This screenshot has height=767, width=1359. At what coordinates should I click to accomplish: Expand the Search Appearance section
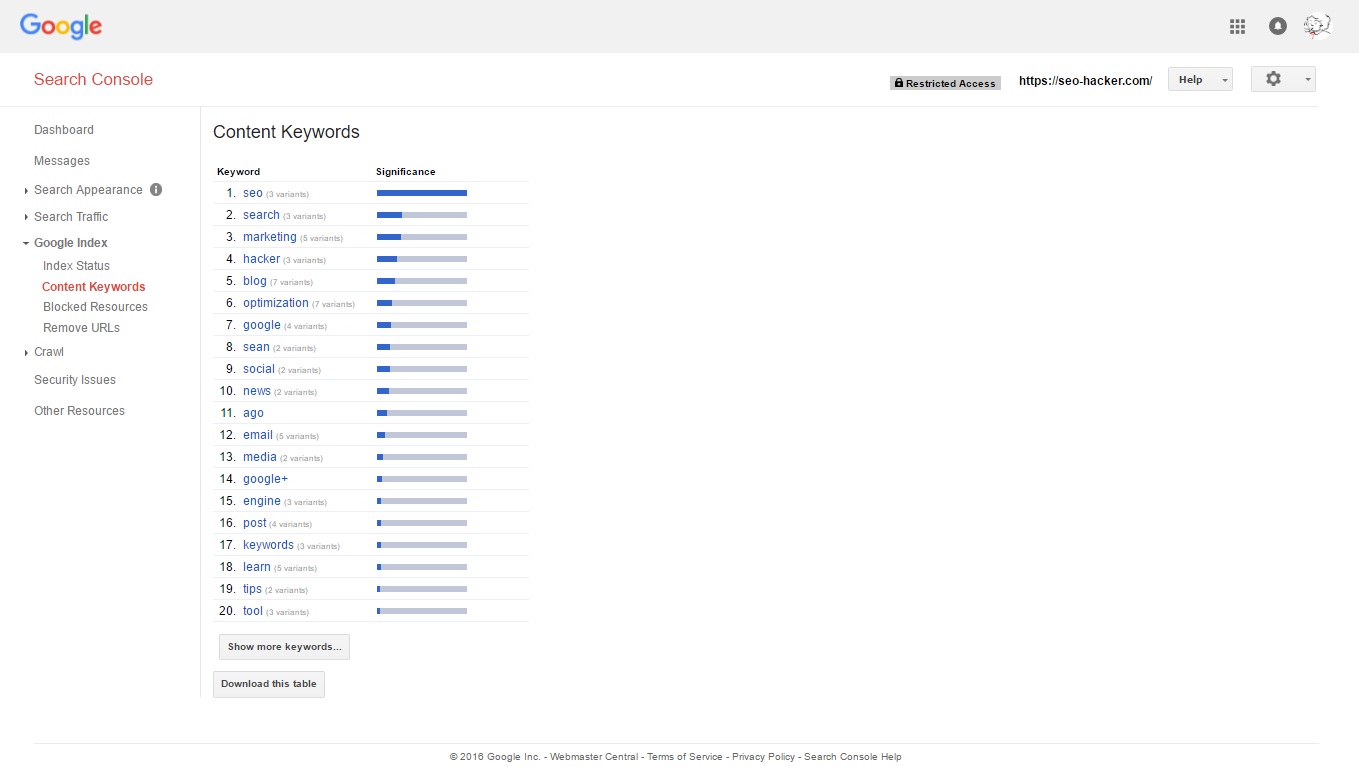88,190
